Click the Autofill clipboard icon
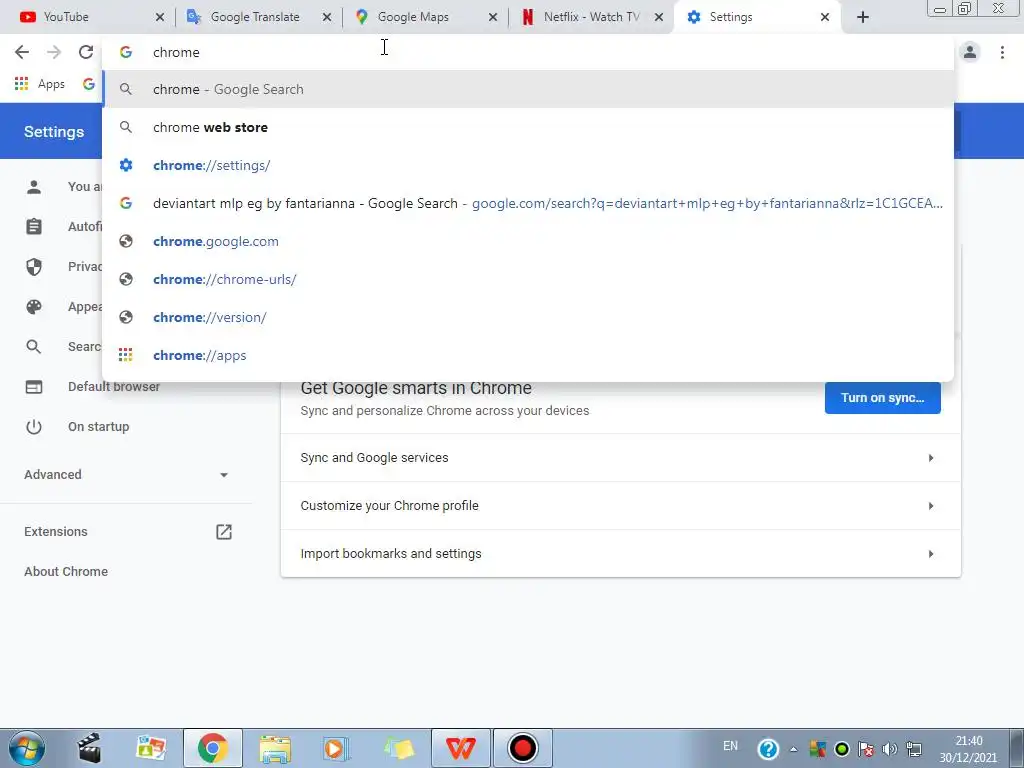Image resolution: width=1024 pixels, height=768 pixels. (x=34, y=227)
